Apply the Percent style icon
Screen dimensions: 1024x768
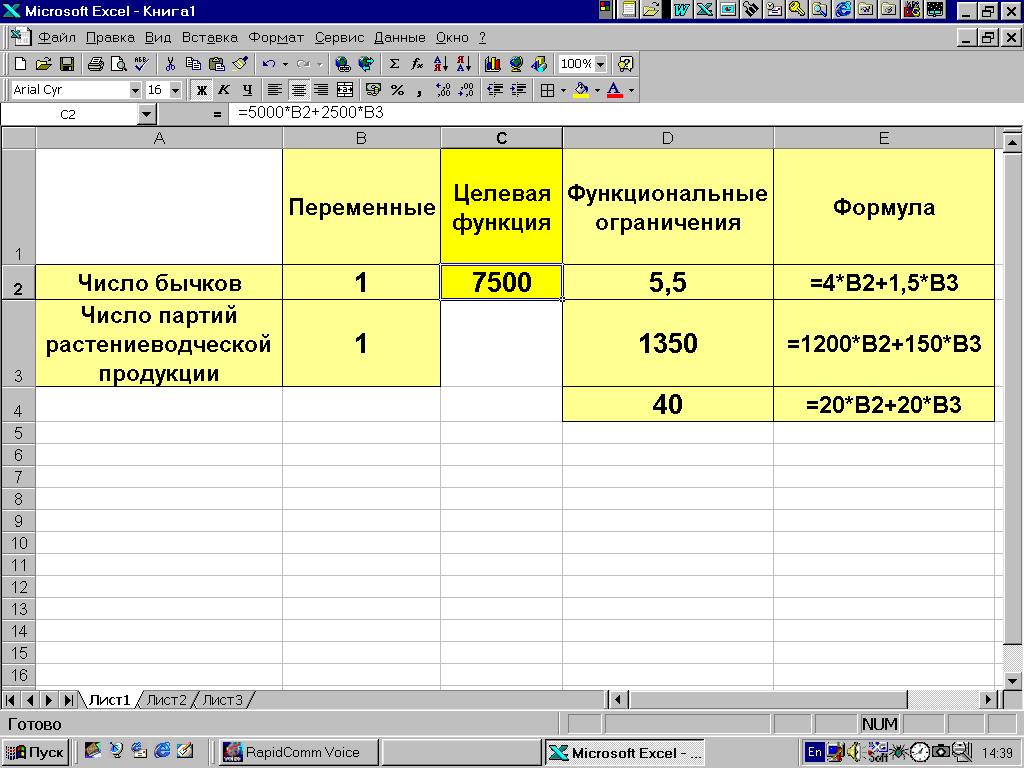click(397, 90)
